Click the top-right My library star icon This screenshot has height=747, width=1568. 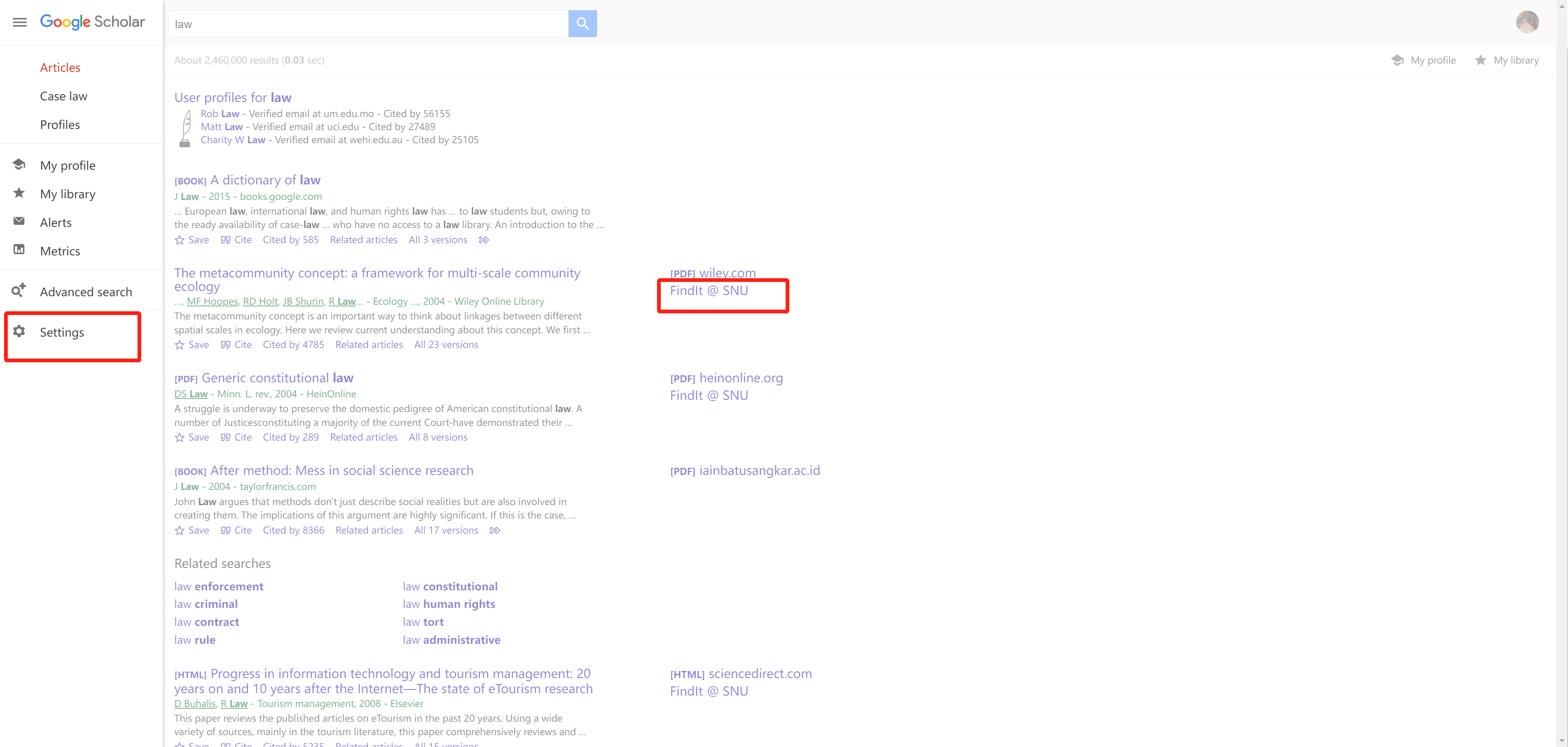point(1480,60)
